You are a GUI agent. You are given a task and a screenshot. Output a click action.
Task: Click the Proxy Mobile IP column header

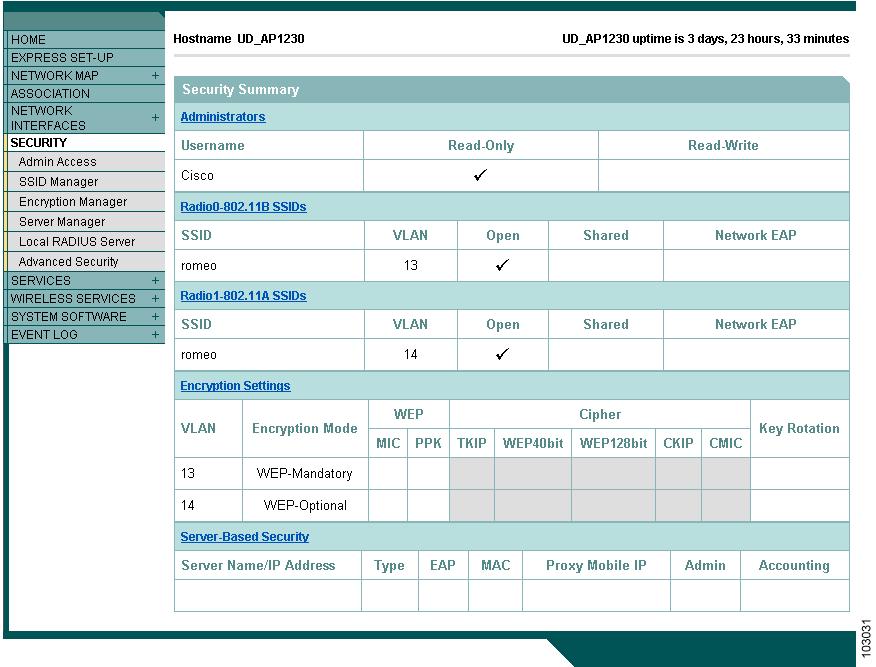tap(596, 565)
